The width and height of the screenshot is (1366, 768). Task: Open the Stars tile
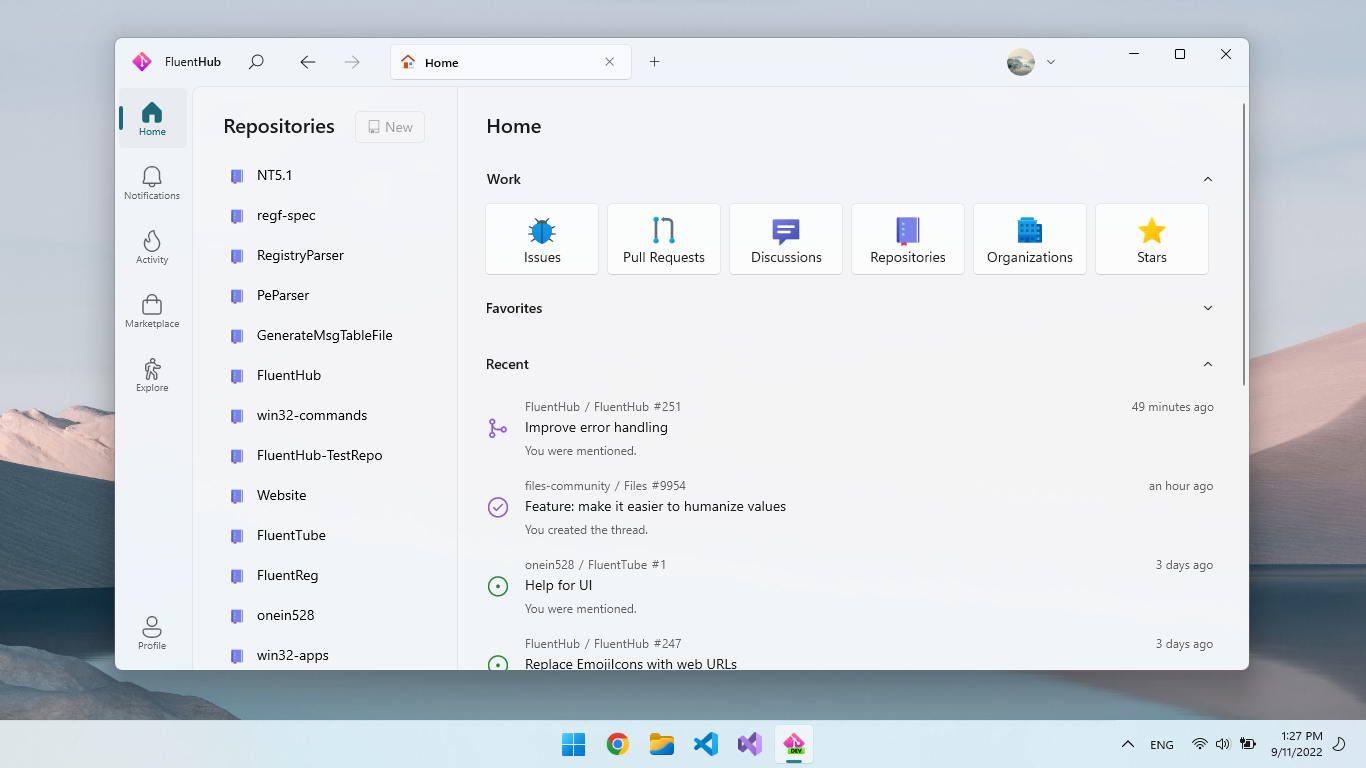pyautogui.click(x=1152, y=239)
